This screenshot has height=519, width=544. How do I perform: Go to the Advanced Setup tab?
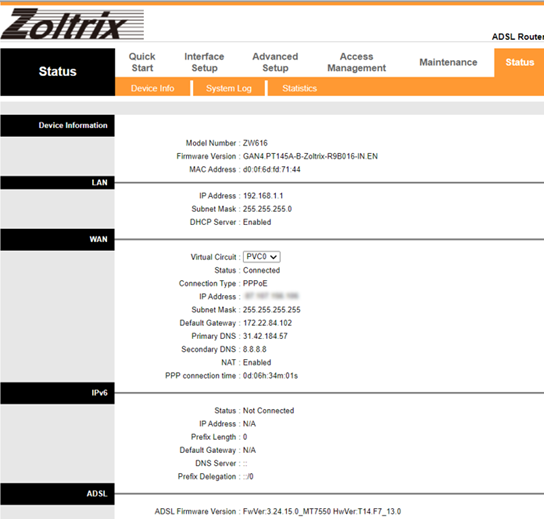(x=275, y=62)
